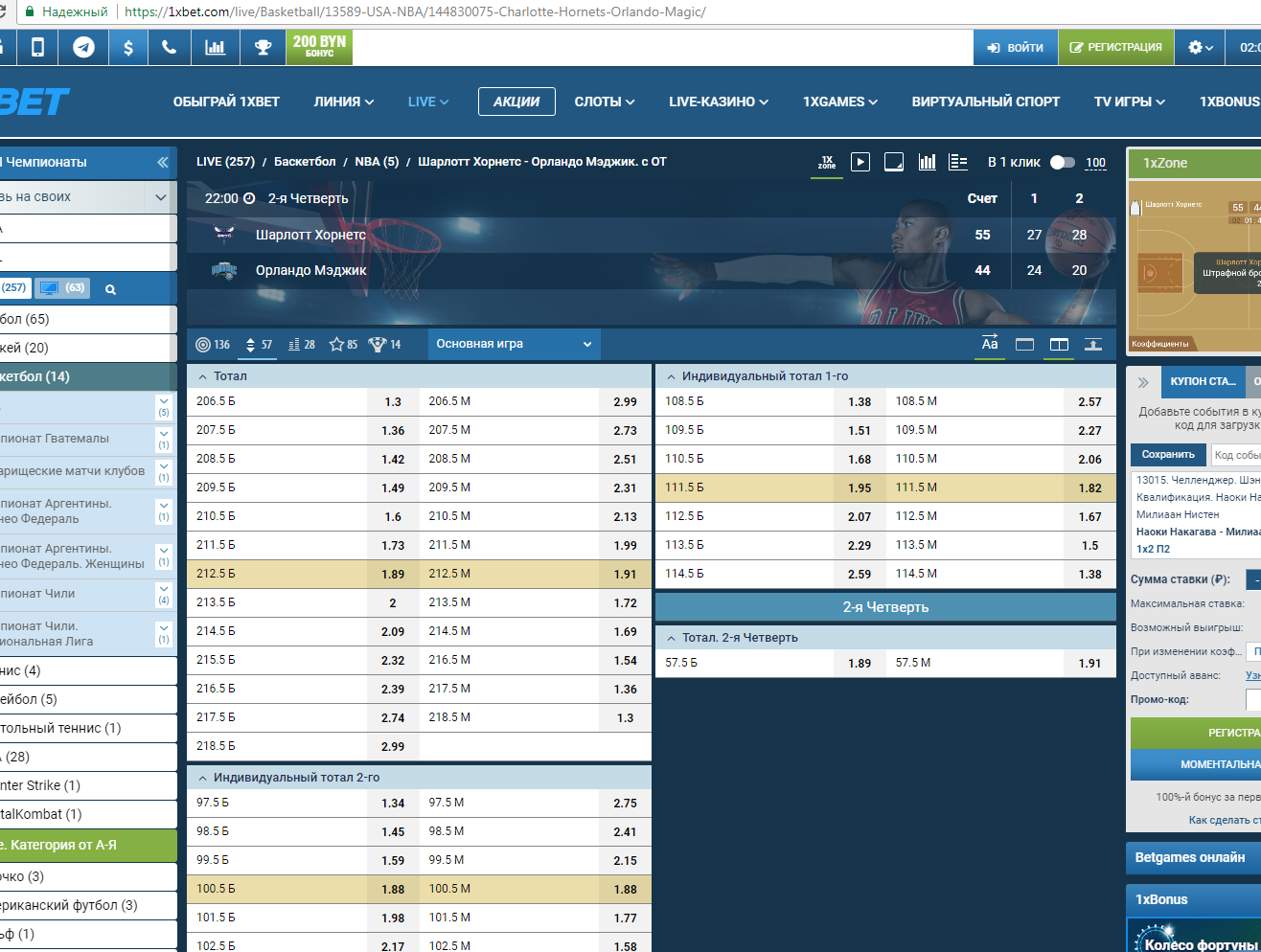Image resolution: width=1261 pixels, height=952 pixels.
Task: Click the trophy filter with 14 markets
Action: (x=385, y=345)
